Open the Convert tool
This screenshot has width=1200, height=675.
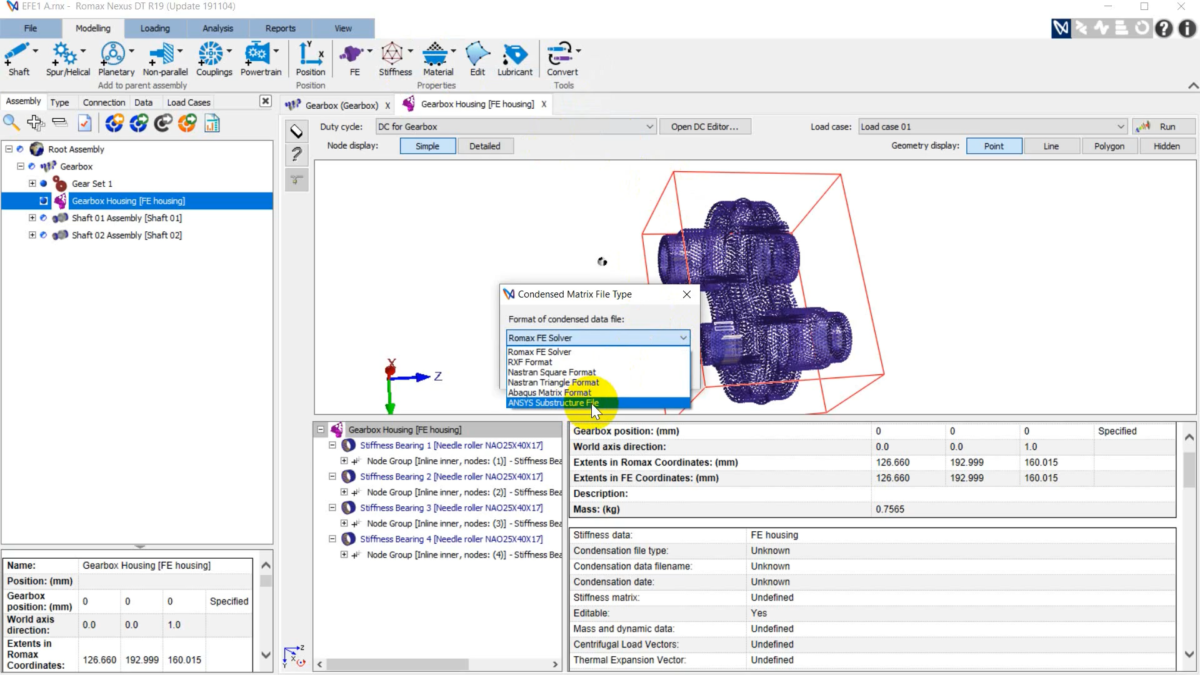coord(562,59)
